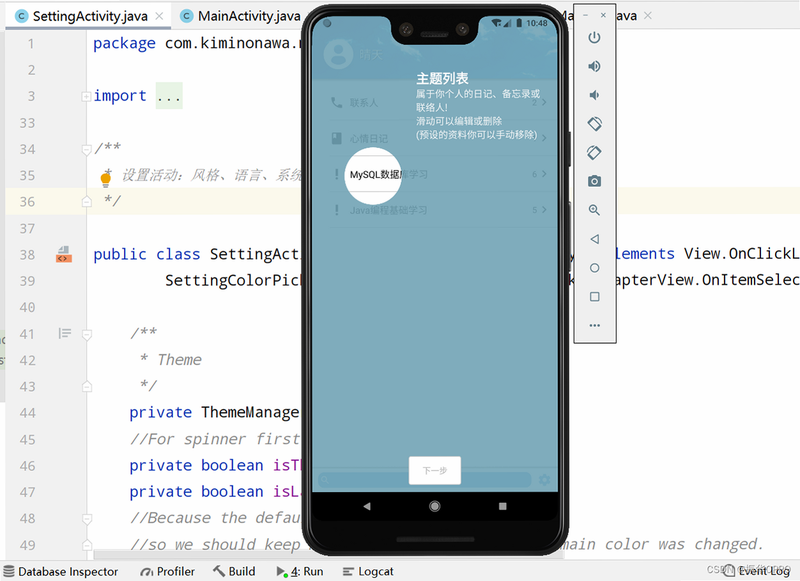The width and height of the screenshot is (800, 581).
Task: Tap the phone screen's home navigation circle
Action: [x=435, y=506]
